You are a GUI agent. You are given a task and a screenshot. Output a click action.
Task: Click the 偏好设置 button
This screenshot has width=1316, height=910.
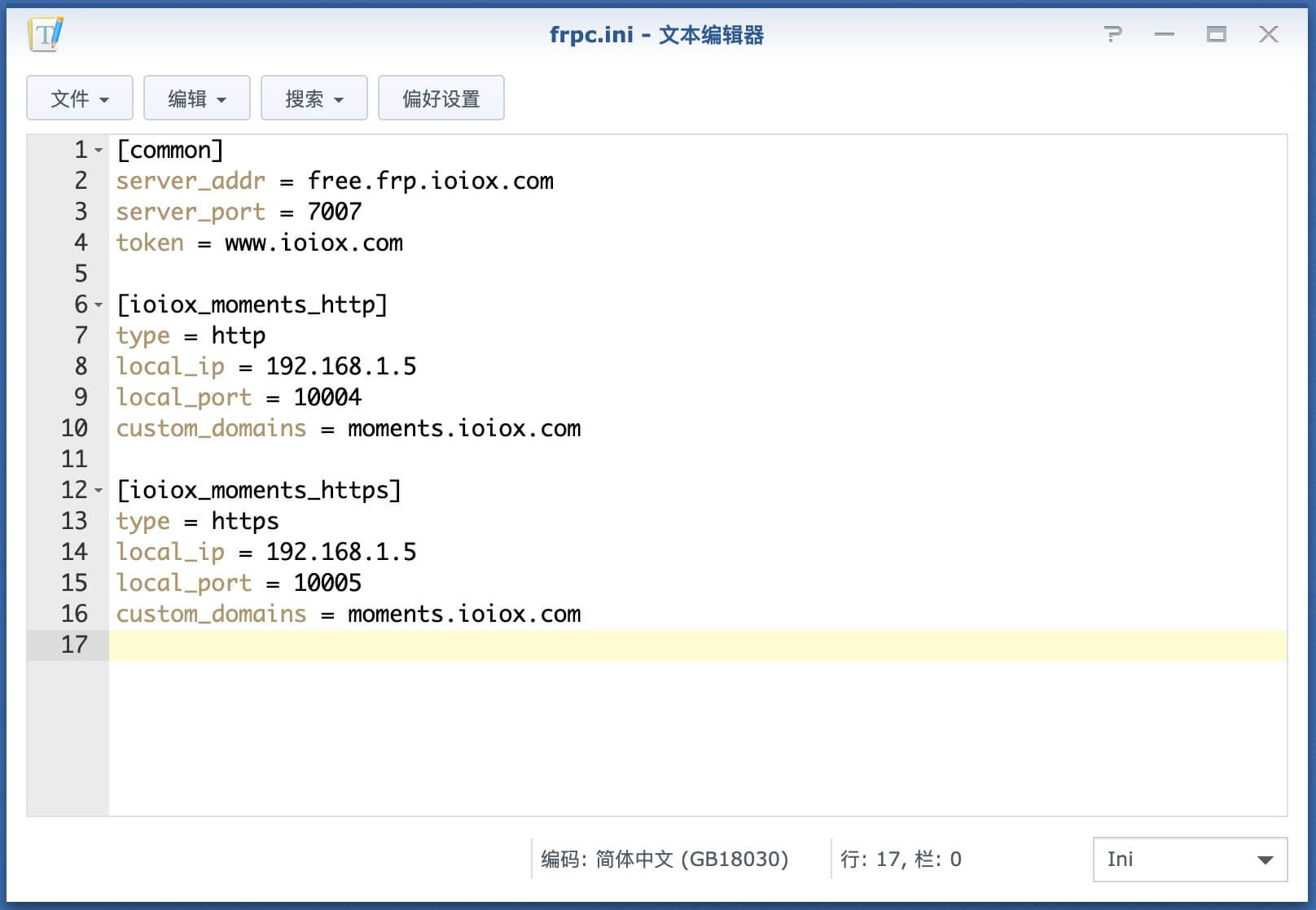[441, 98]
